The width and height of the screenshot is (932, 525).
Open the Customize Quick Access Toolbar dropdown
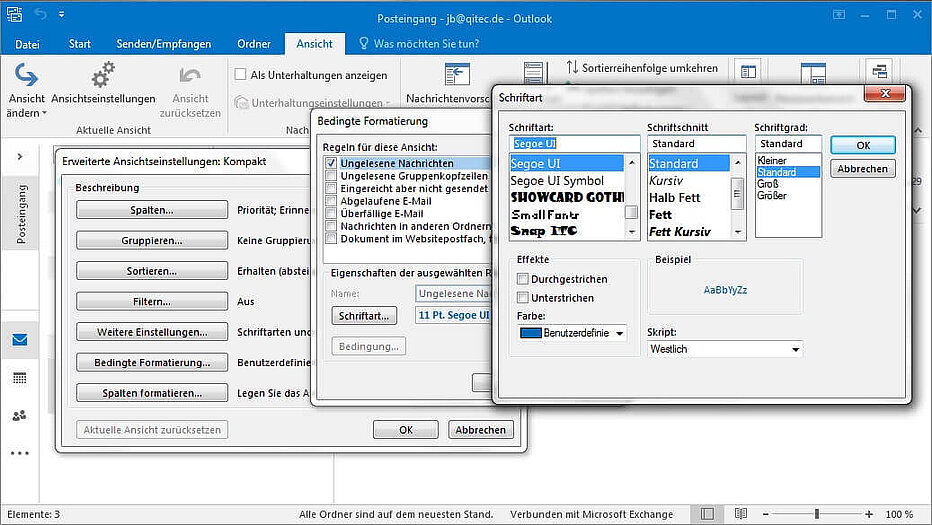61,14
